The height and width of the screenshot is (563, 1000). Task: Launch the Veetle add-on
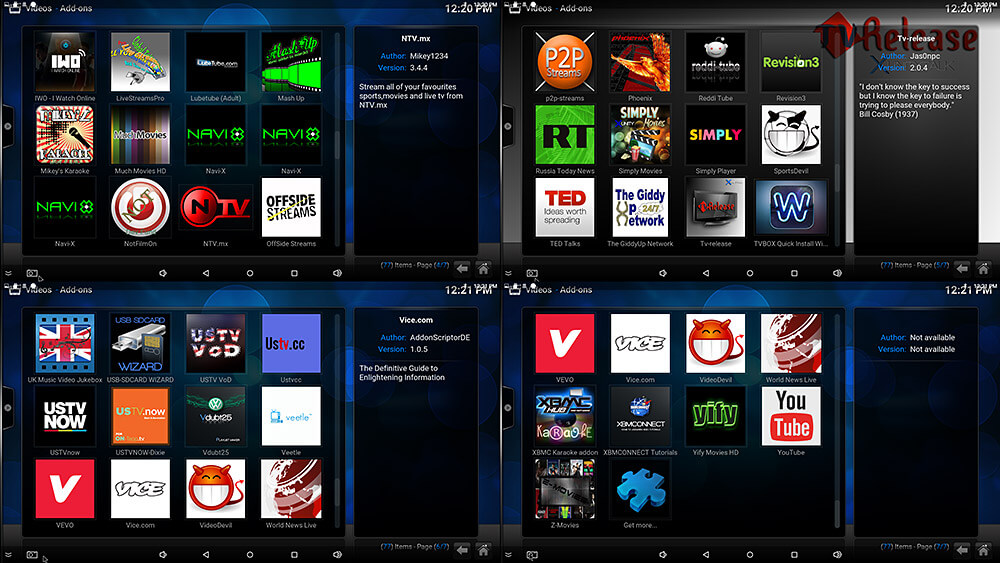click(291, 416)
